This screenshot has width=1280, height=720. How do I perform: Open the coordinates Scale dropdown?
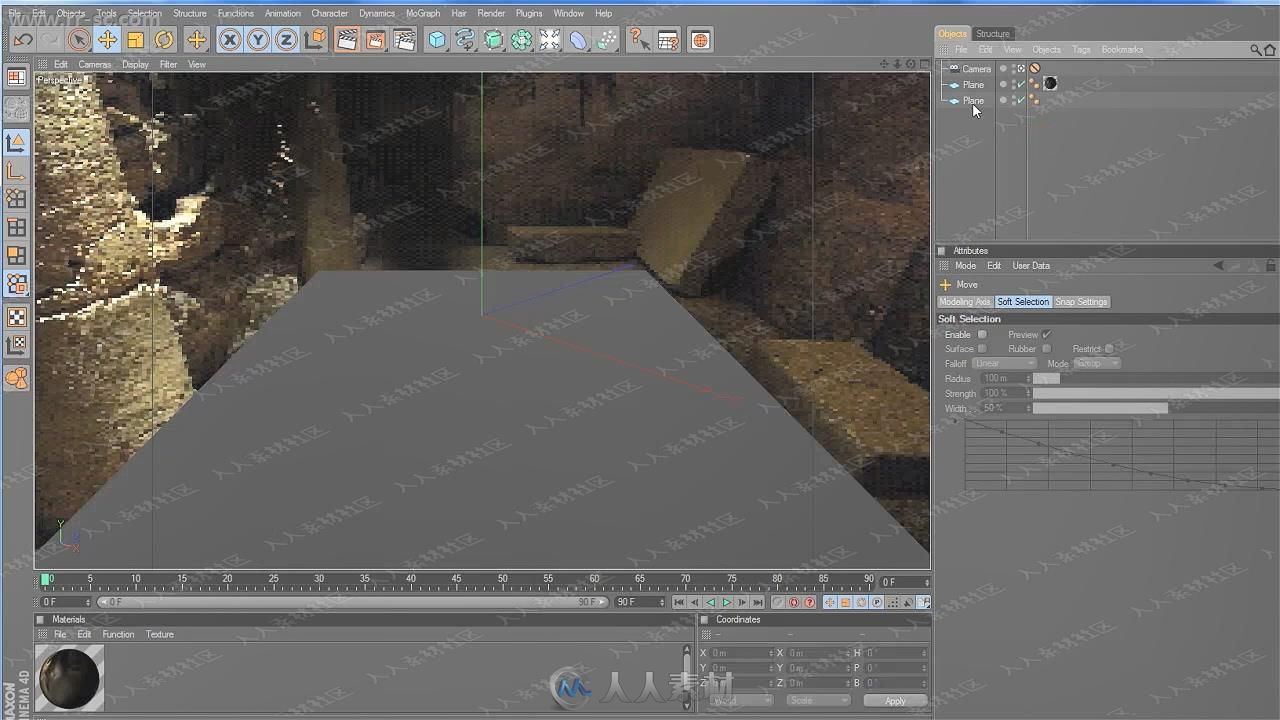[818, 701]
